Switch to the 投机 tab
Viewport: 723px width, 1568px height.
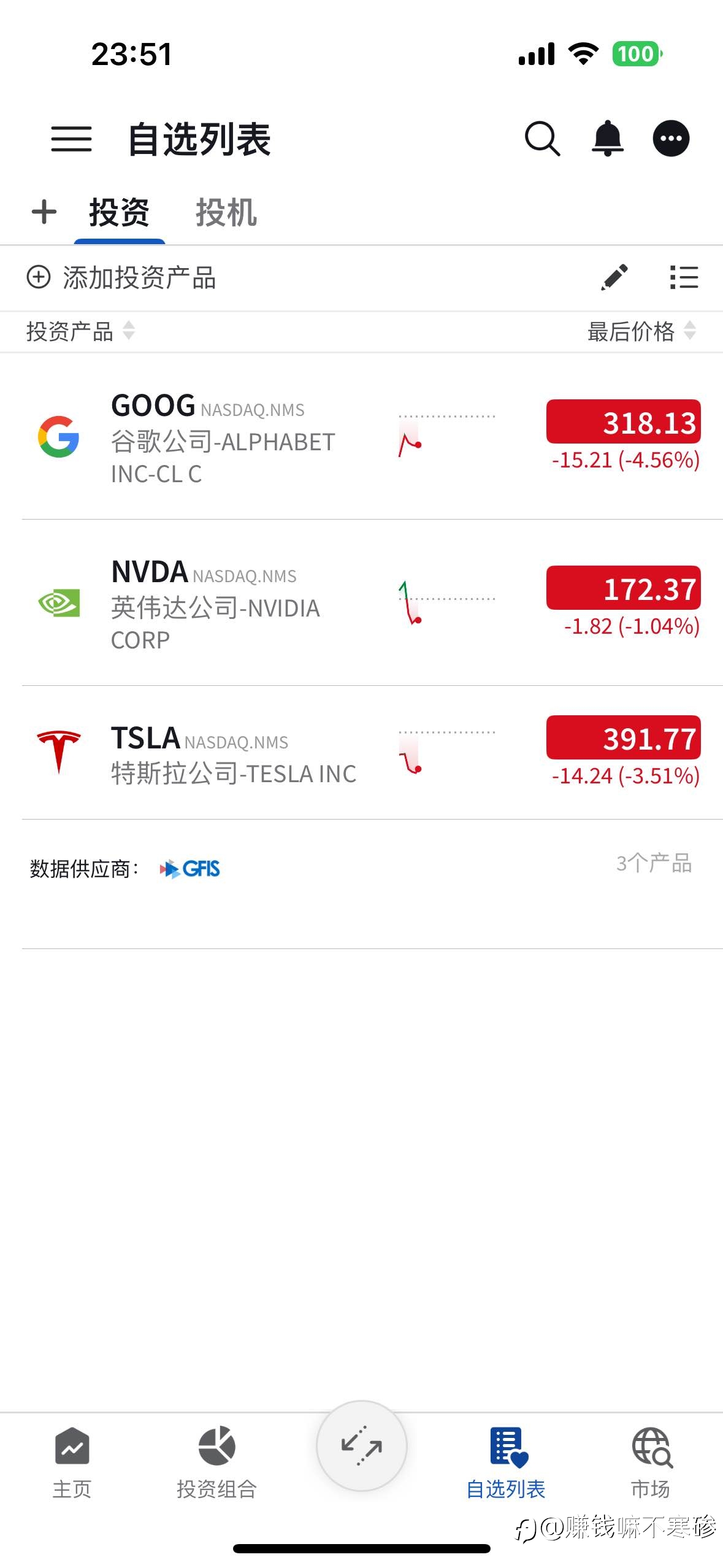point(226,212)
